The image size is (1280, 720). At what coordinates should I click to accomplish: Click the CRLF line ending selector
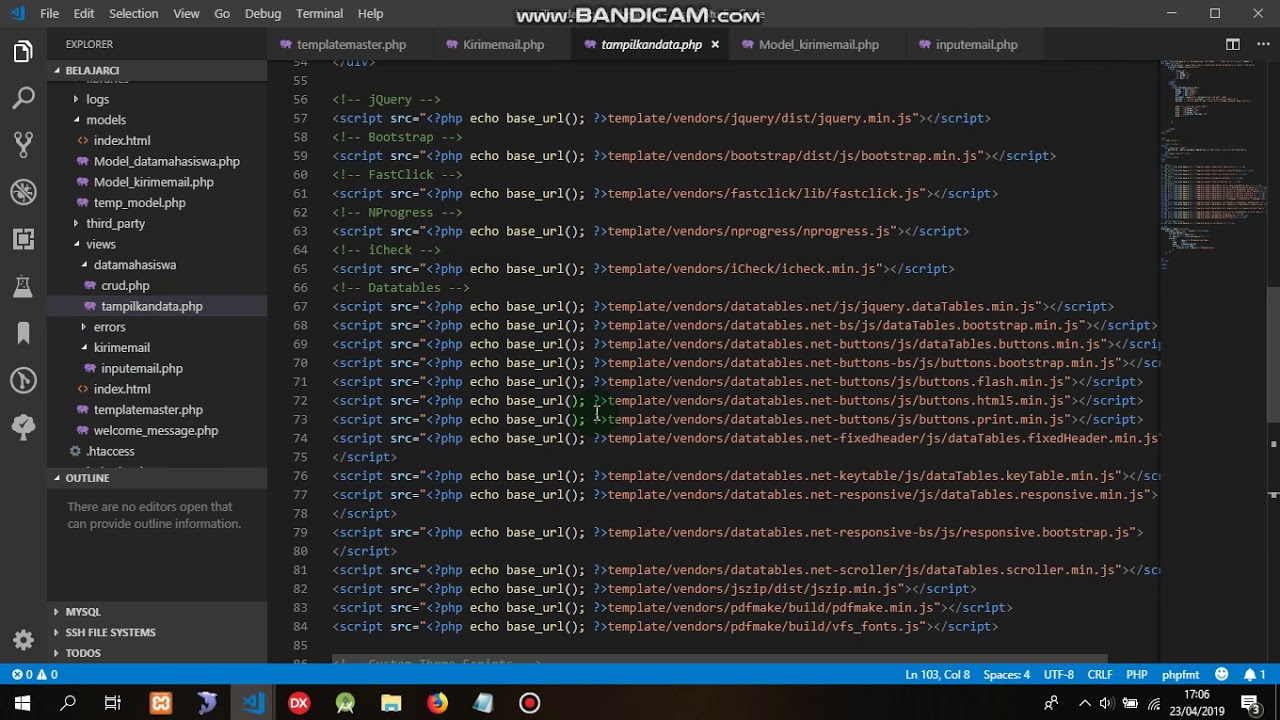click(1100, 675)
